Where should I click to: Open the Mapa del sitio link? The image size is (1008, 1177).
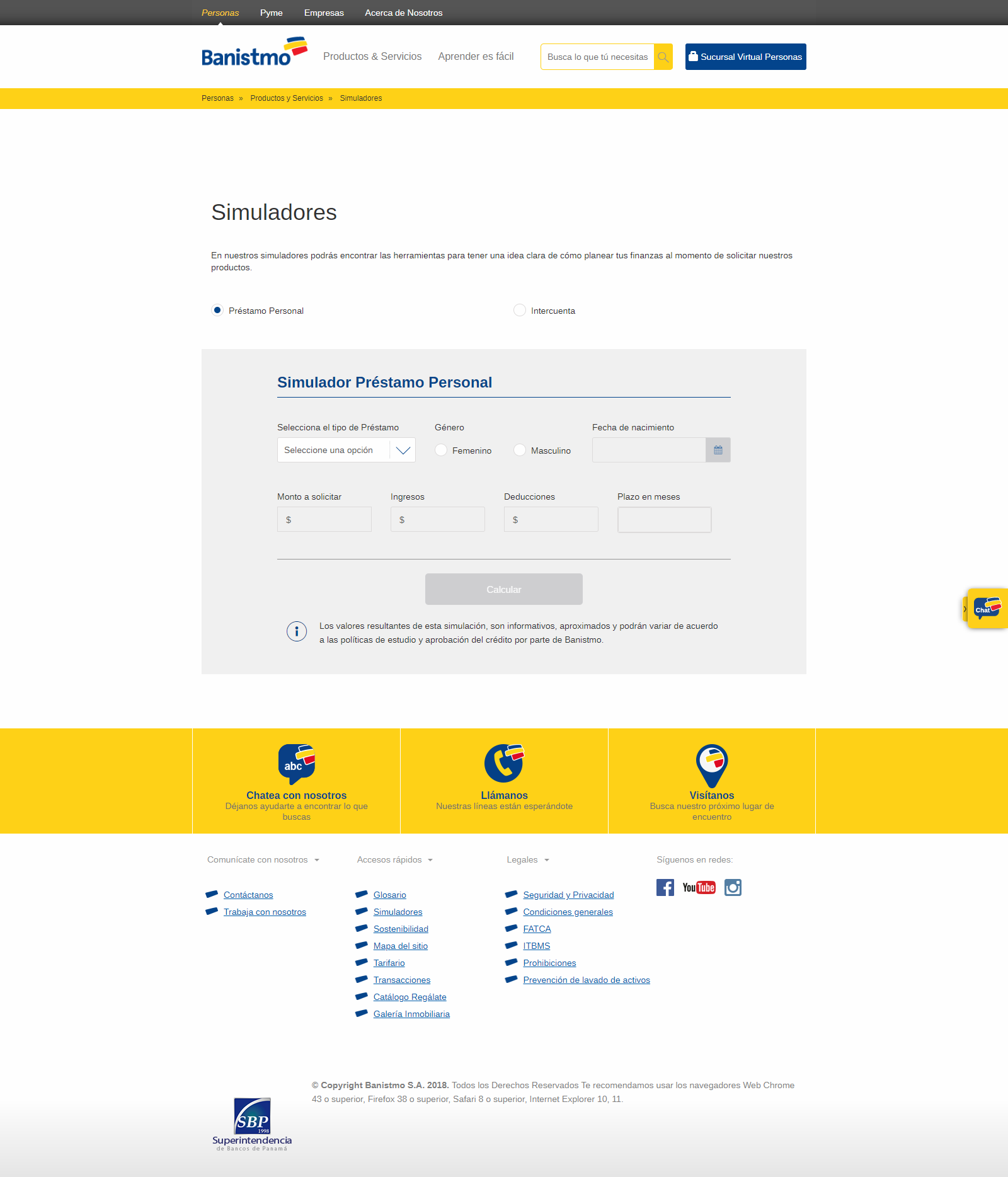[x=401, y=946]
